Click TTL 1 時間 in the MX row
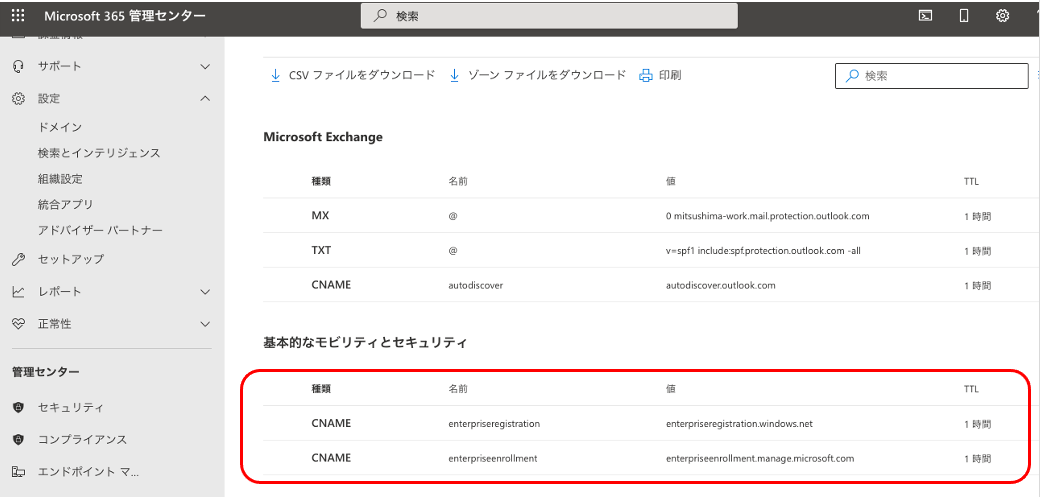Viewport: 1040px width, 497px height. [x=978, y=216]
